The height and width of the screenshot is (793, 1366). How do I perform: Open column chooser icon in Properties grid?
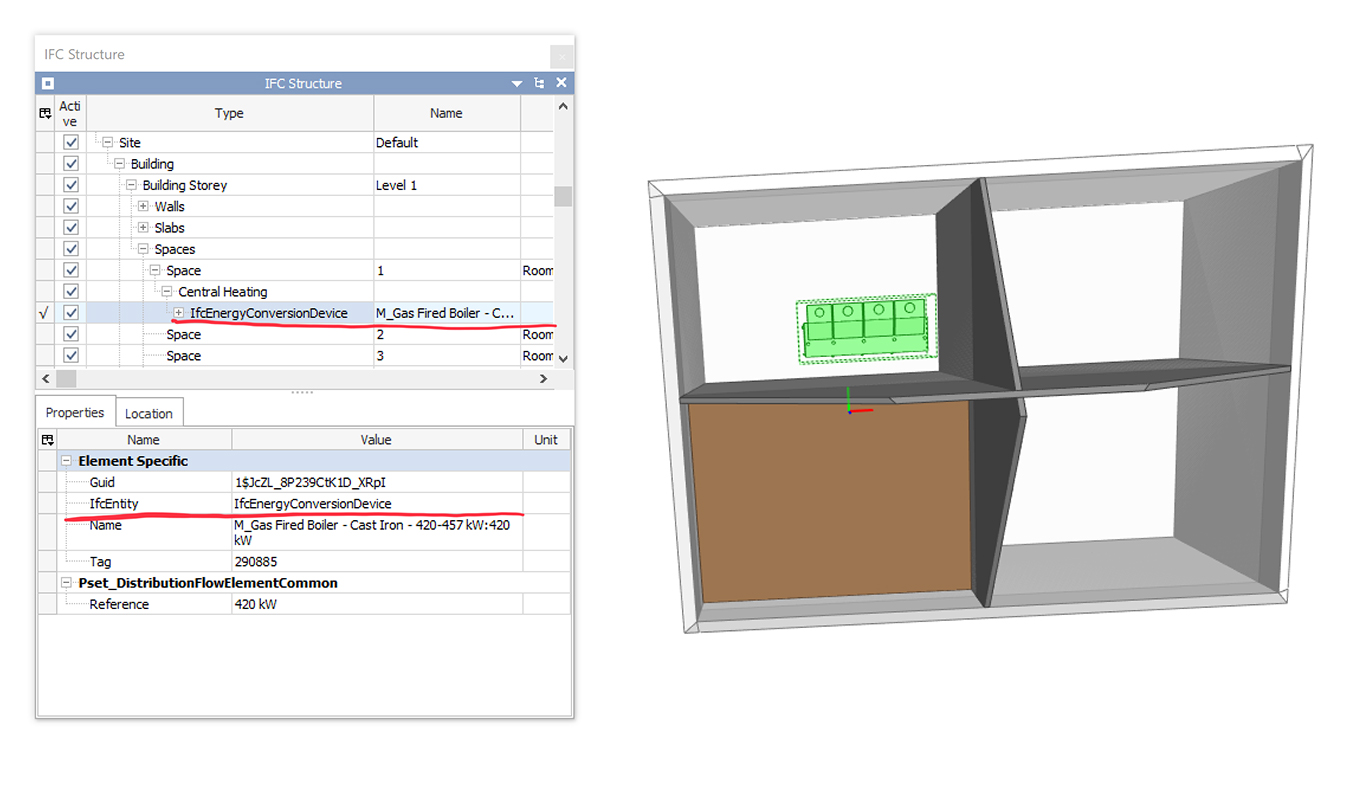(x=46, y=440)
